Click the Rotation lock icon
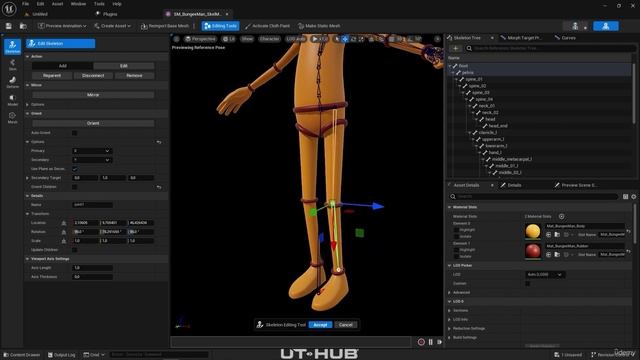This screenshot has height=360, width=640. [64, 232]
